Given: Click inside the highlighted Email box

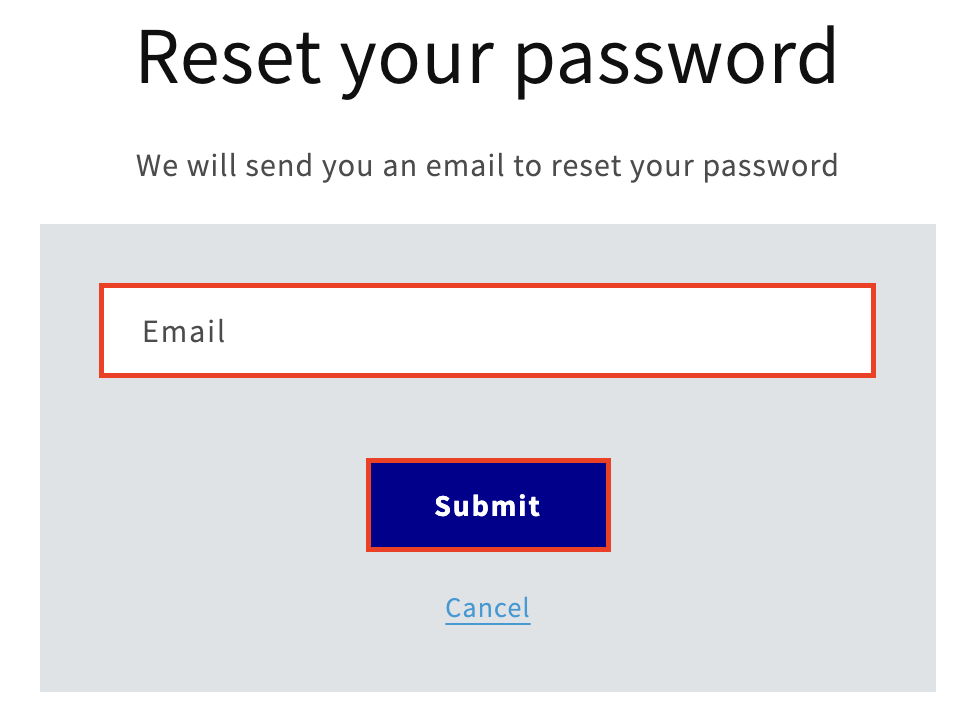Looking at the screenshot, I should (487, 331).
